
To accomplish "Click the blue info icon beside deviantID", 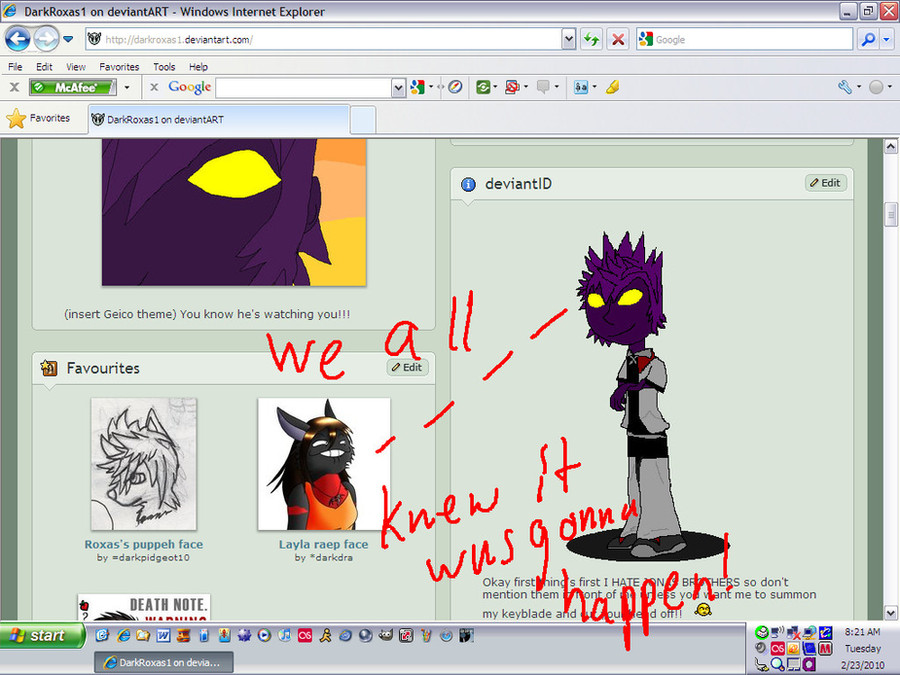I will click(468, 184).
